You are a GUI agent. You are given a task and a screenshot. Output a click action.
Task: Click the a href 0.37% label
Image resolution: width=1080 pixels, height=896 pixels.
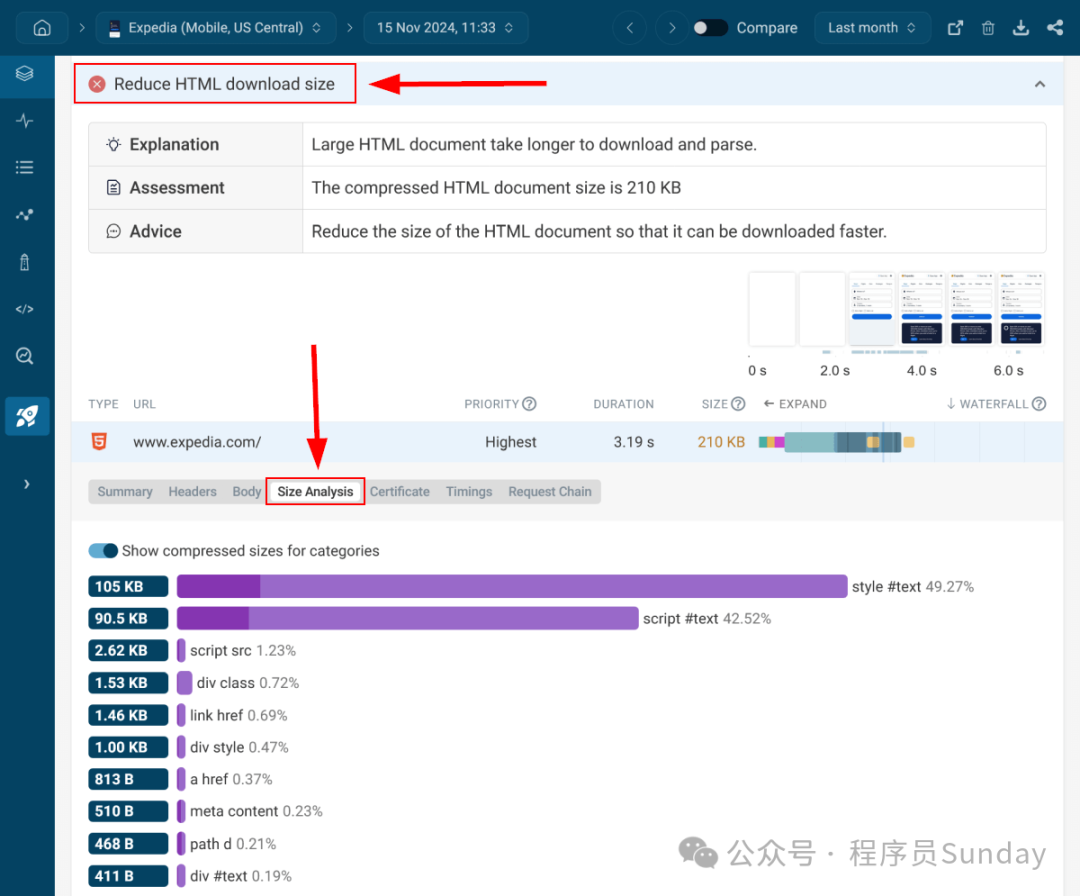point(231,780)
